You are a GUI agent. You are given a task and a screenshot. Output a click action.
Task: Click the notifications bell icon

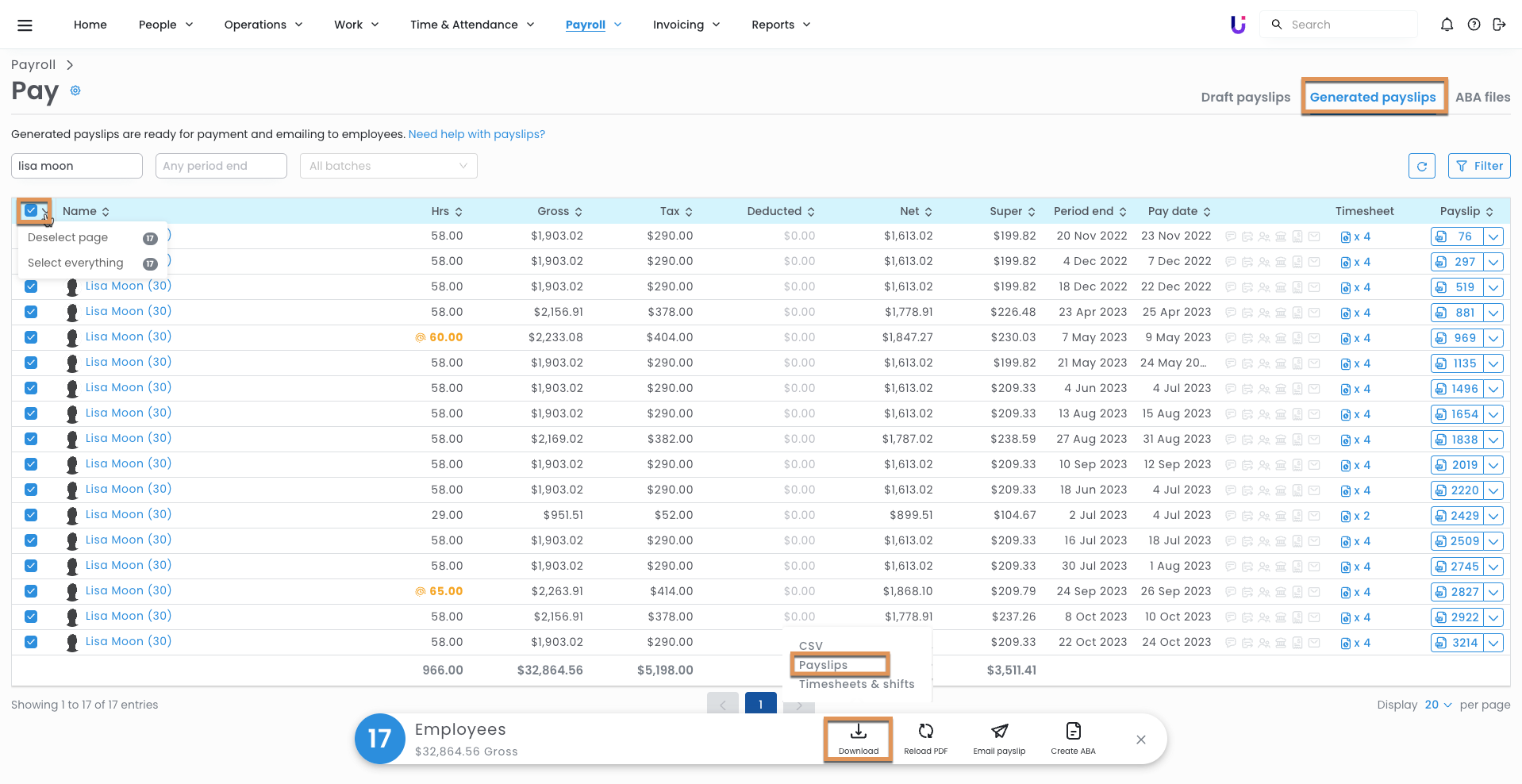[x=1447, y=25]
